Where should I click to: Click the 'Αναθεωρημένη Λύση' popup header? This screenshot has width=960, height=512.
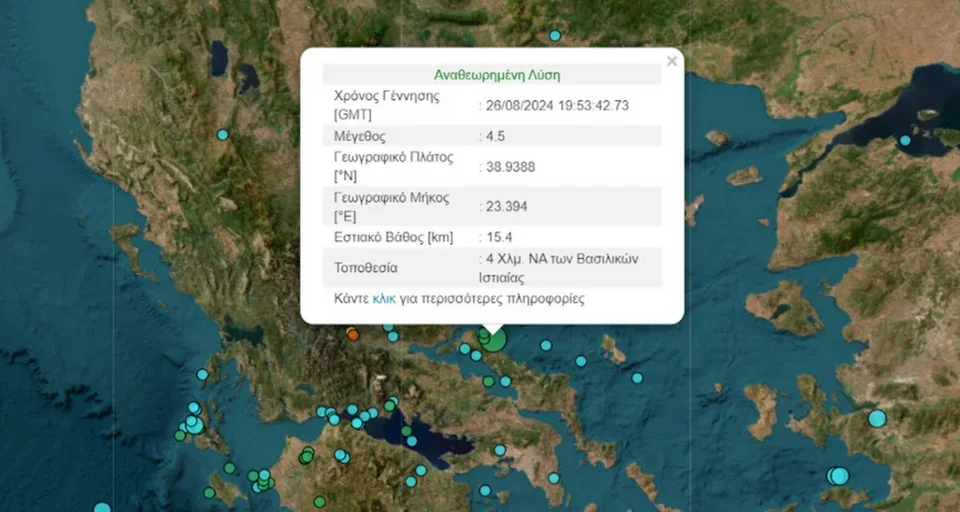click(497, 75)
